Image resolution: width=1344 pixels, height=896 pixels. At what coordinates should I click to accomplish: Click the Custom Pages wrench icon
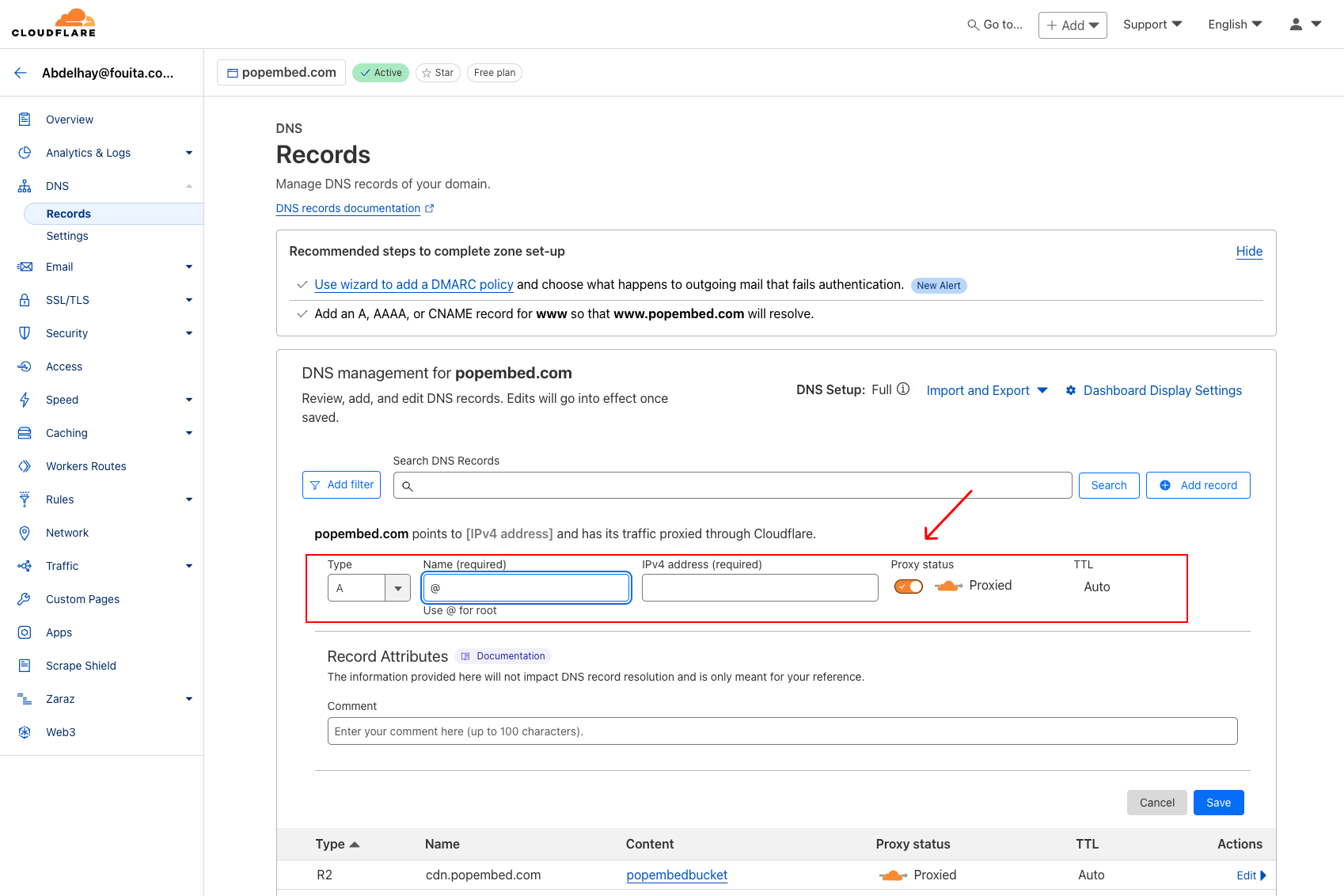point(25,599)
